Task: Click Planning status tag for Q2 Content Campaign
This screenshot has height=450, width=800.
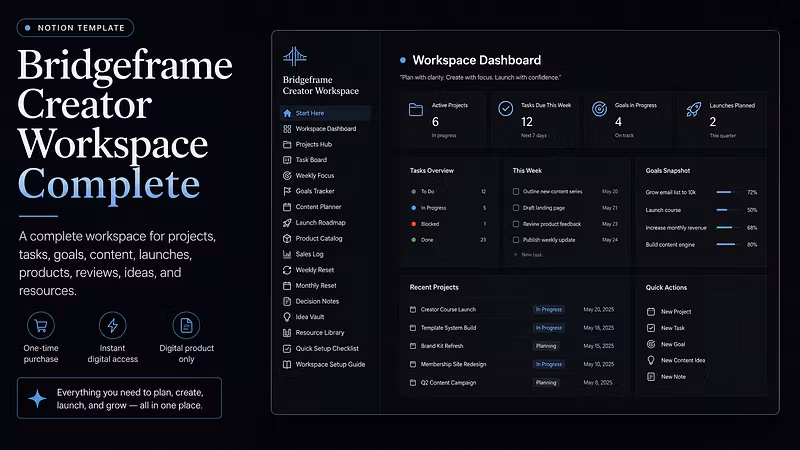Action: 546,383
